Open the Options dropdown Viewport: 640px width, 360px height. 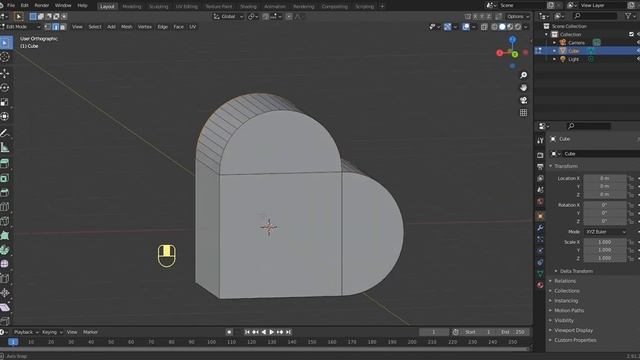[x=518, y=17]
